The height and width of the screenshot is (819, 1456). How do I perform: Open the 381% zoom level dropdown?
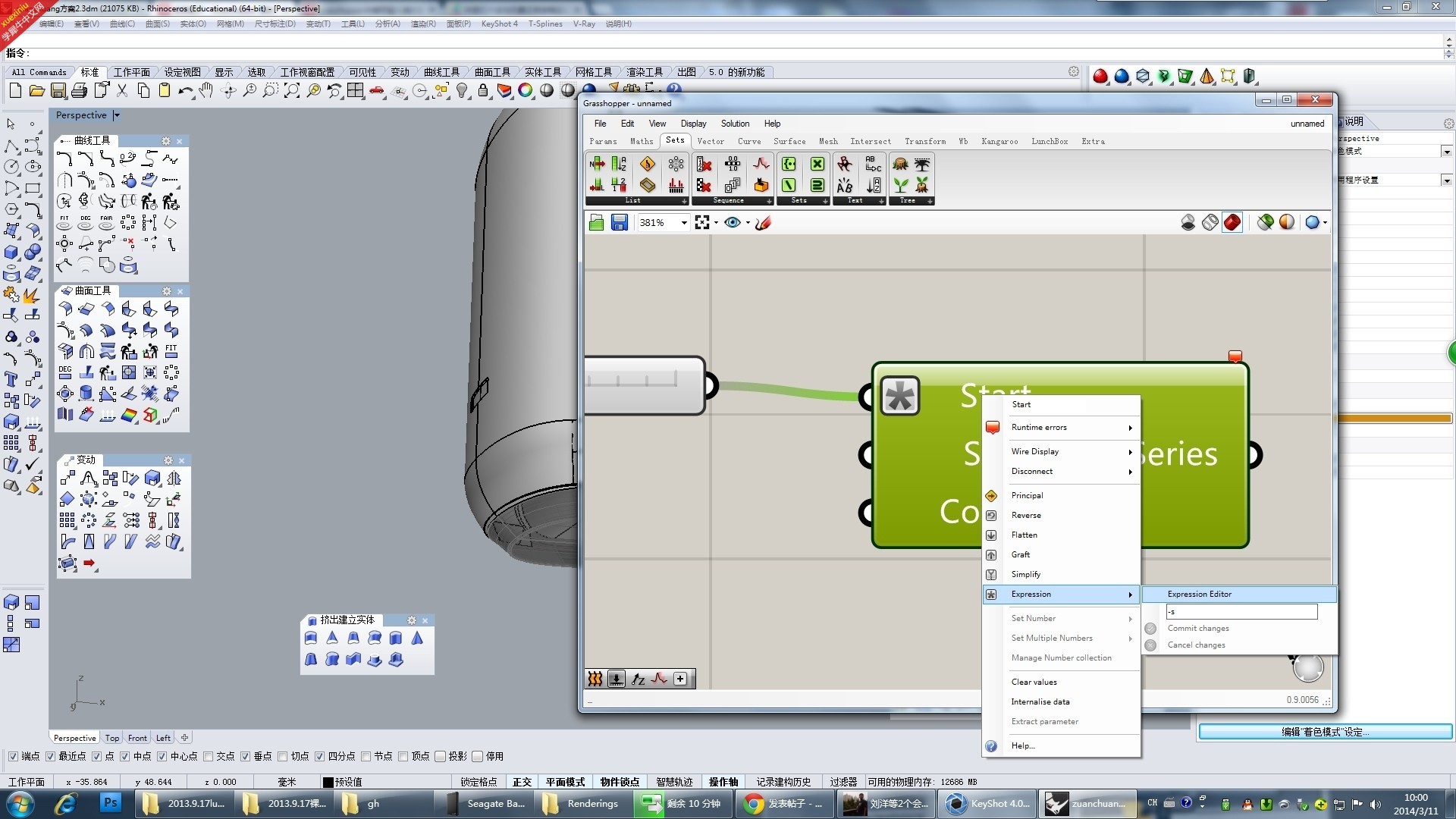point(683,222)
